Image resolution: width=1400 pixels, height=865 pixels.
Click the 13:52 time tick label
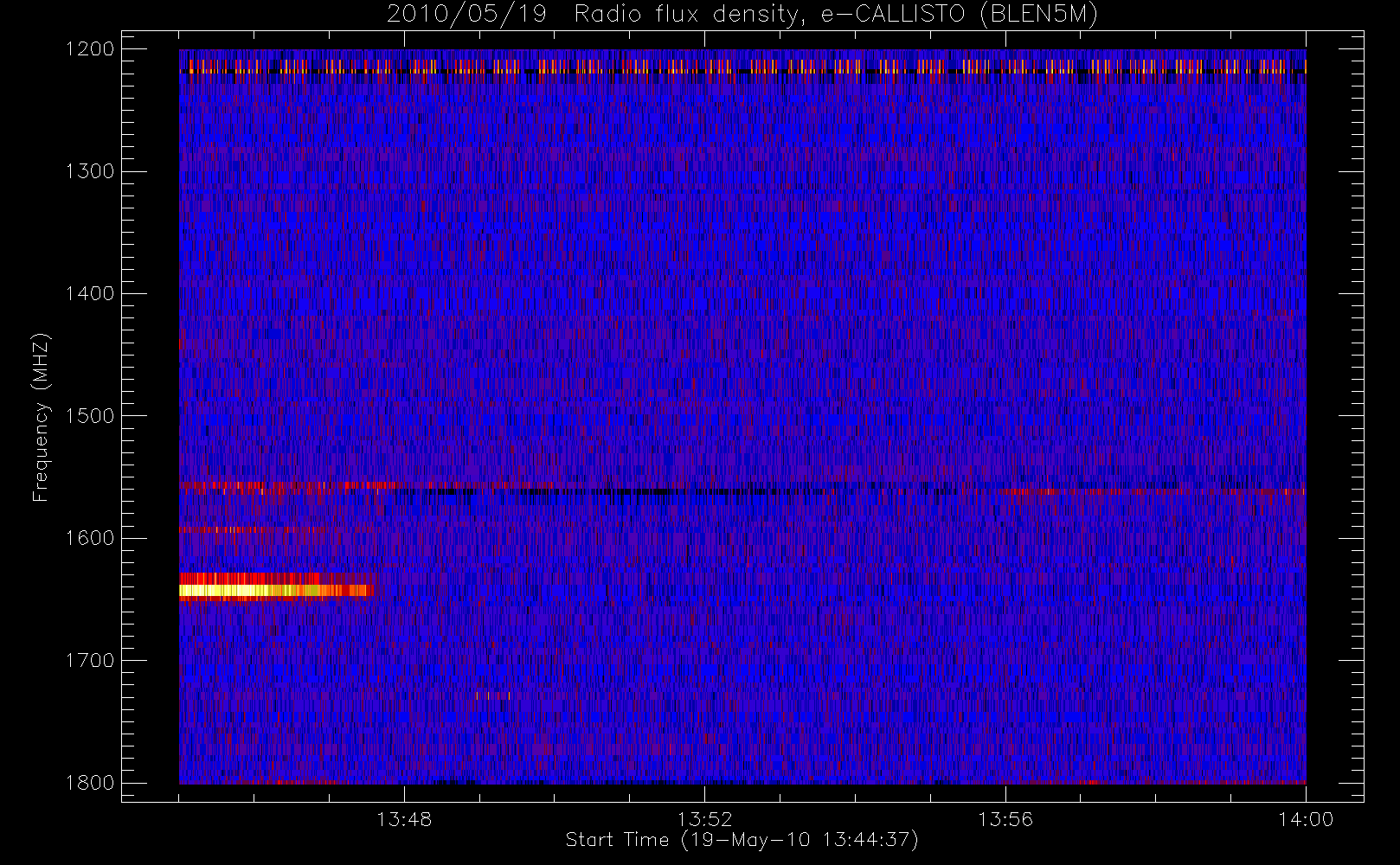(704, 819)
